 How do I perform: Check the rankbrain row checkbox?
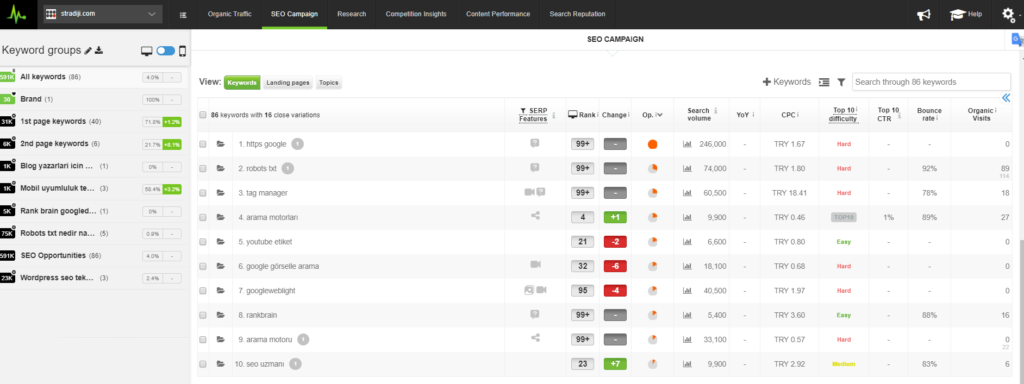[202, 315]
